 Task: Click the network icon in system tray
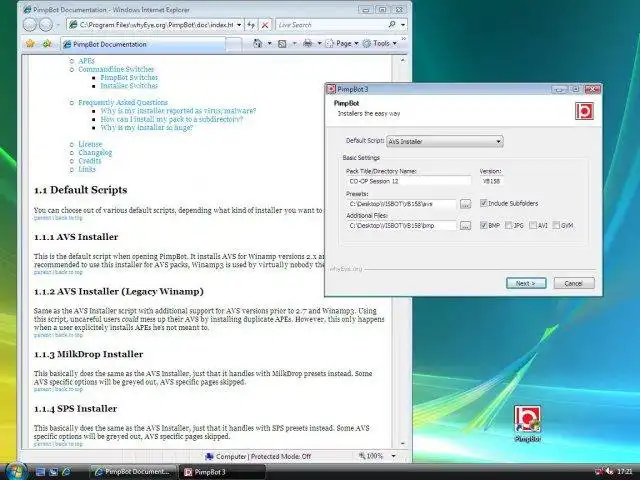[599, 472]
